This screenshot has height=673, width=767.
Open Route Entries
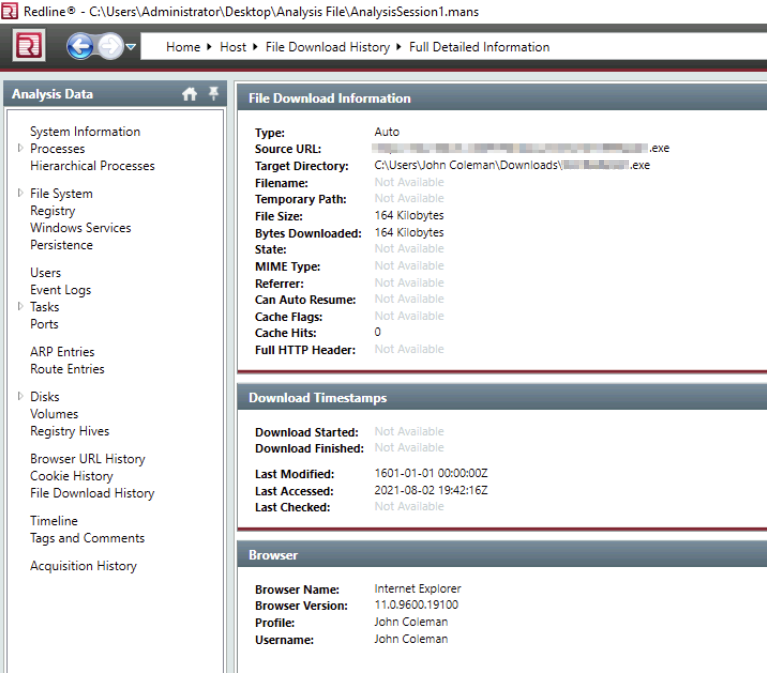pyautogui.click(x=67, y=369)
